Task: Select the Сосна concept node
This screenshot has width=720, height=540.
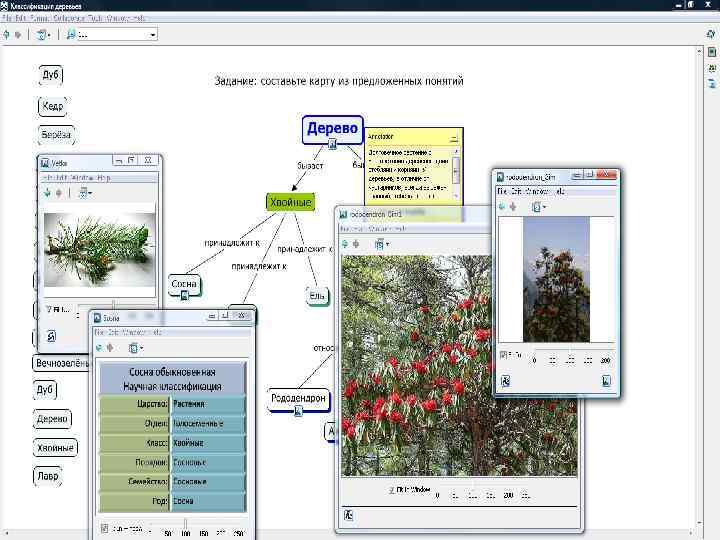Action: [184, 284]
